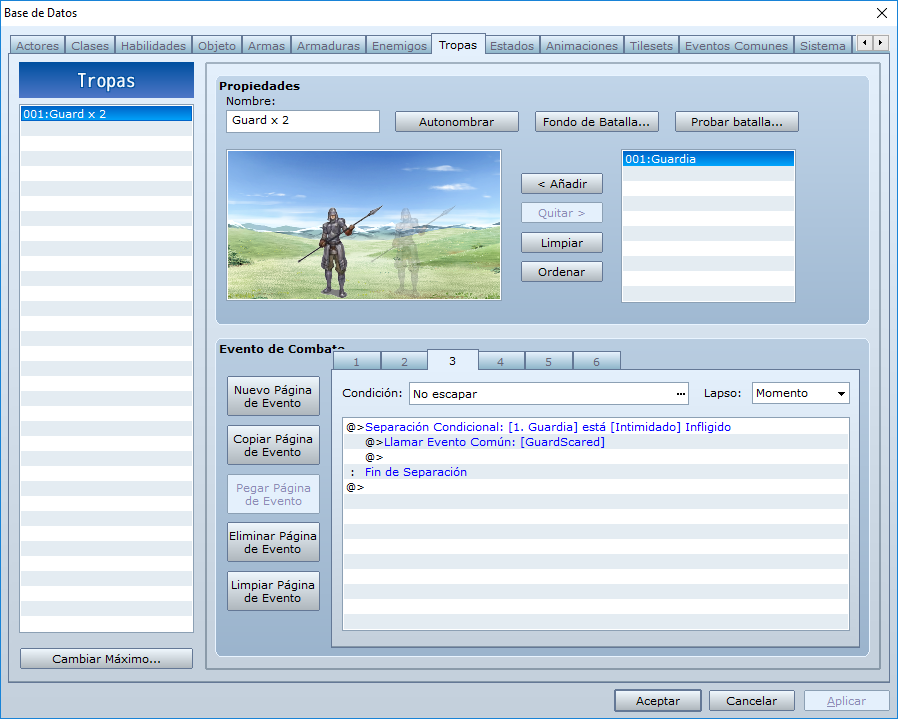Start Probar batalla test

pos(736,122)
